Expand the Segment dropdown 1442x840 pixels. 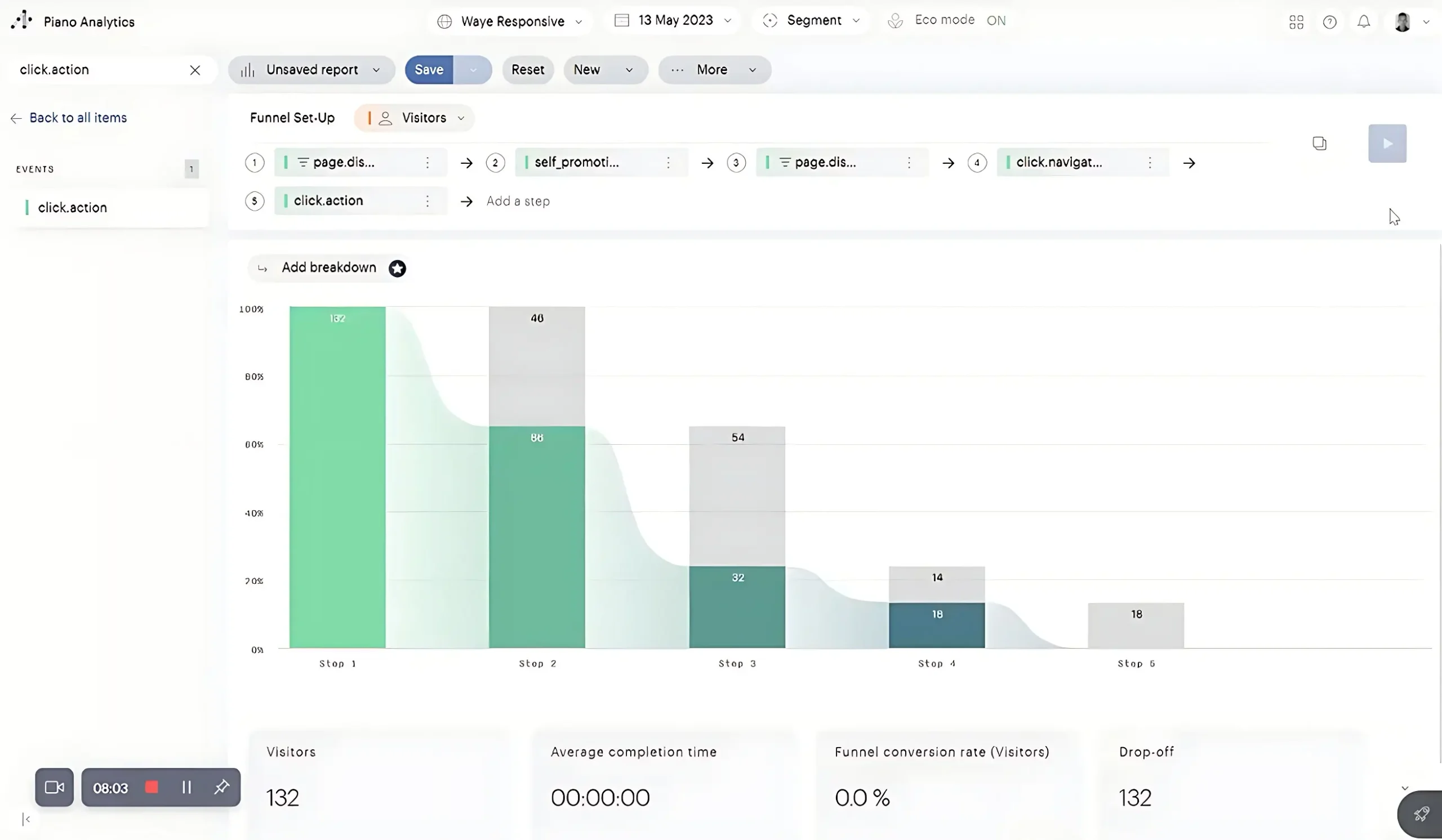[x=812, y=21]
